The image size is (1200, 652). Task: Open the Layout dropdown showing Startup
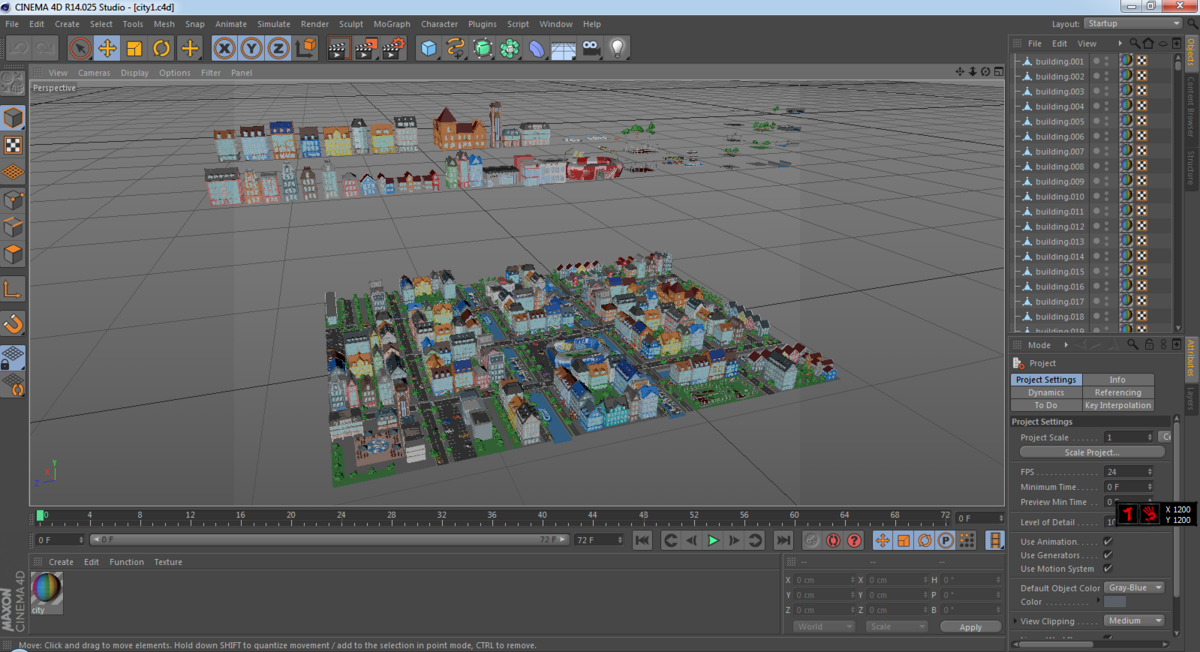click(1134, 23)
